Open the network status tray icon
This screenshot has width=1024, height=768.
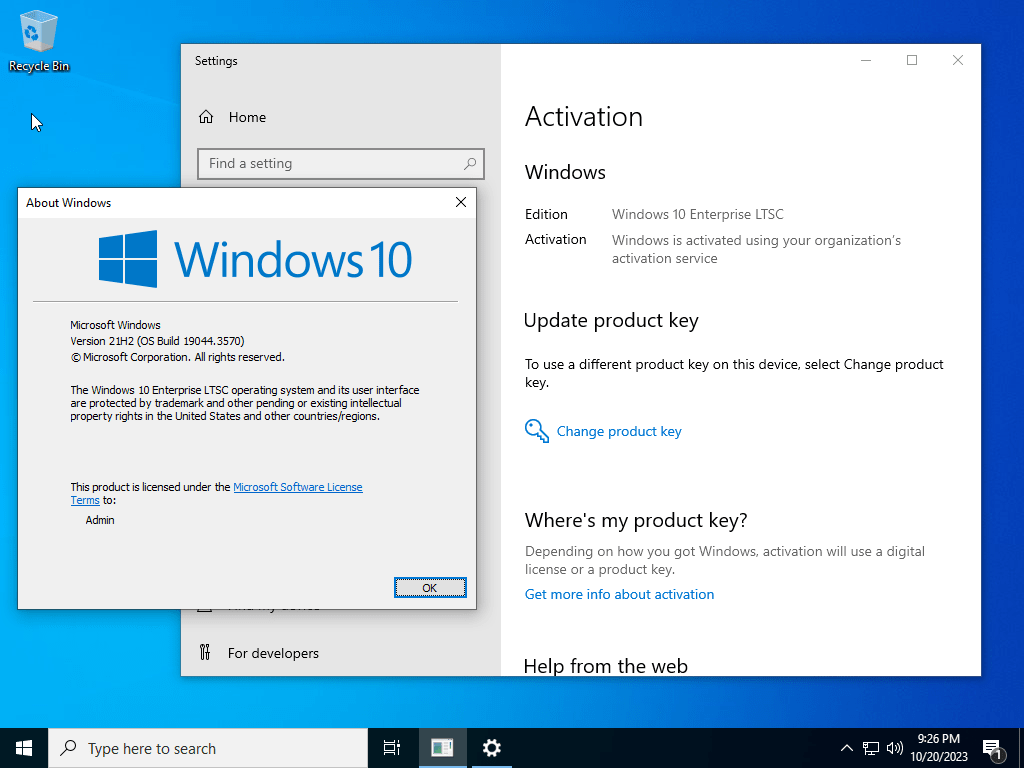871,748
